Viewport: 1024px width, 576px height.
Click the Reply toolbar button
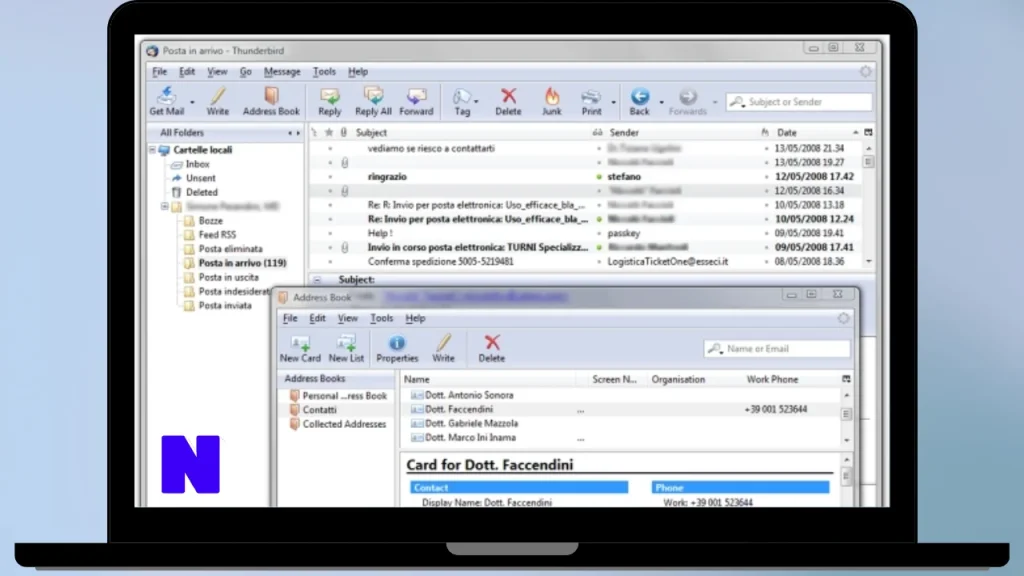coord(330,102)
